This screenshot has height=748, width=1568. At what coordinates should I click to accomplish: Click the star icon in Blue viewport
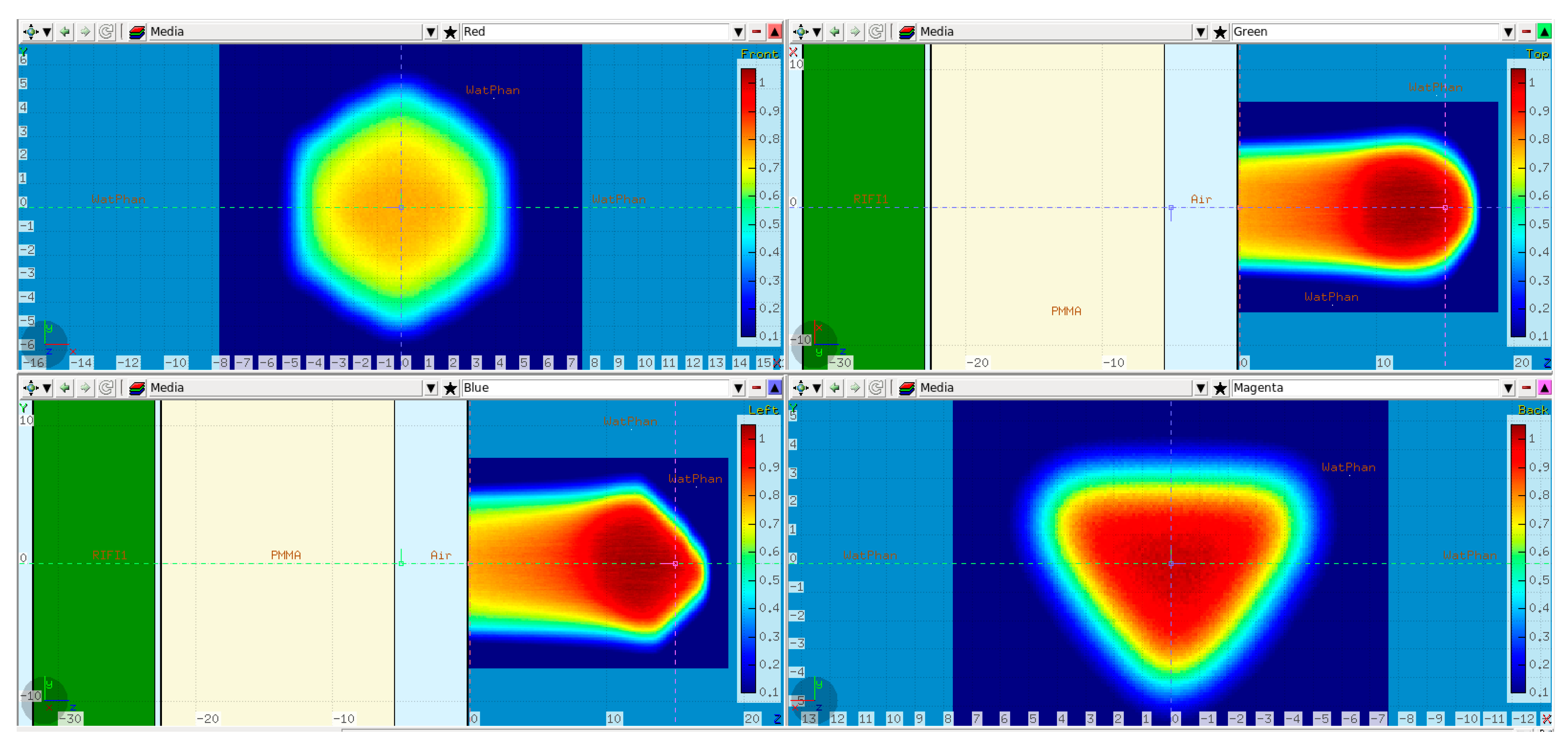coord(450,388)
